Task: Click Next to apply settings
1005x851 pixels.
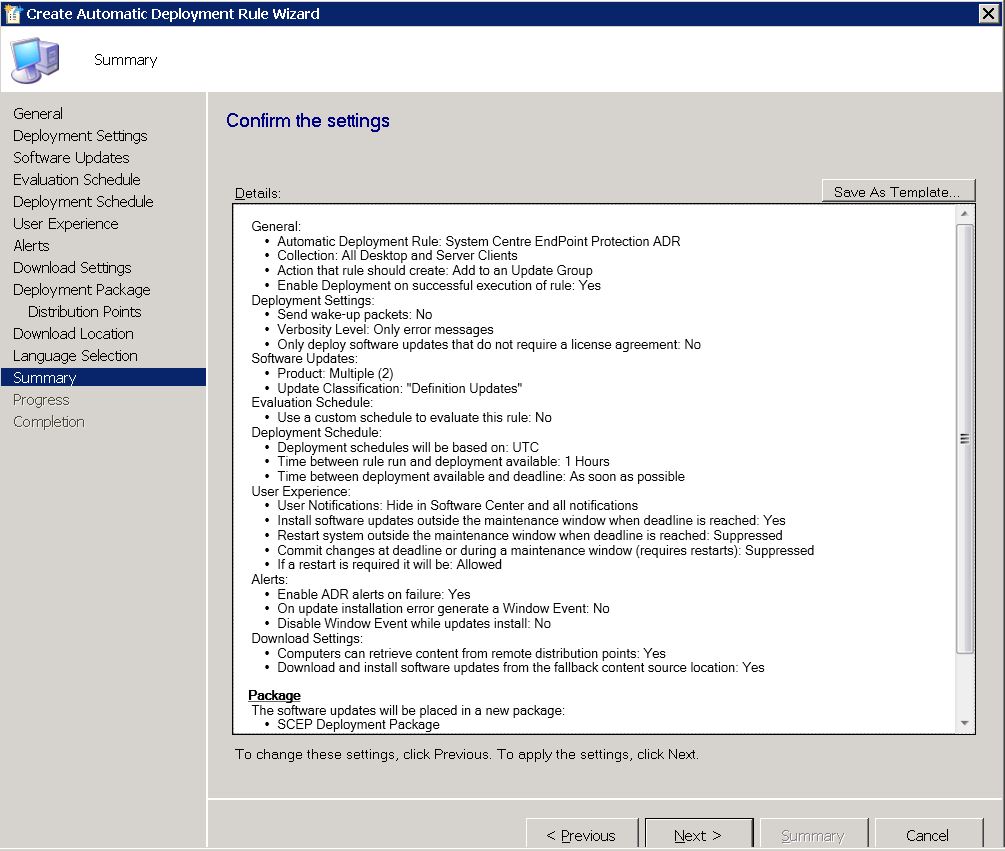Action: (x=699, y=835)
